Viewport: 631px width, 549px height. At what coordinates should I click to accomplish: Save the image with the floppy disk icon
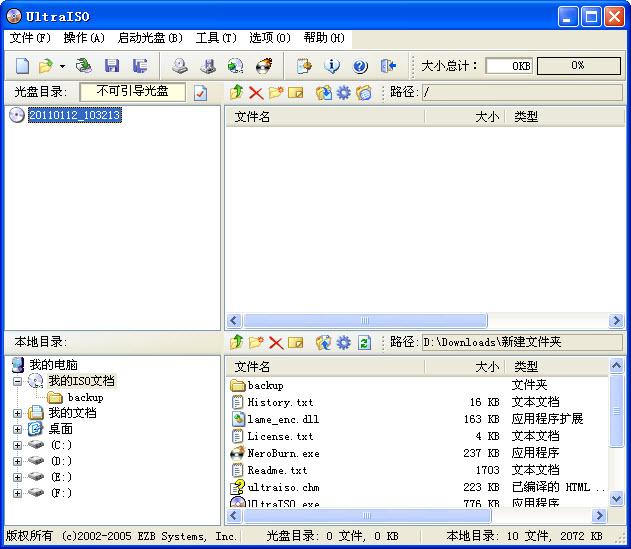tap(111, 66)
